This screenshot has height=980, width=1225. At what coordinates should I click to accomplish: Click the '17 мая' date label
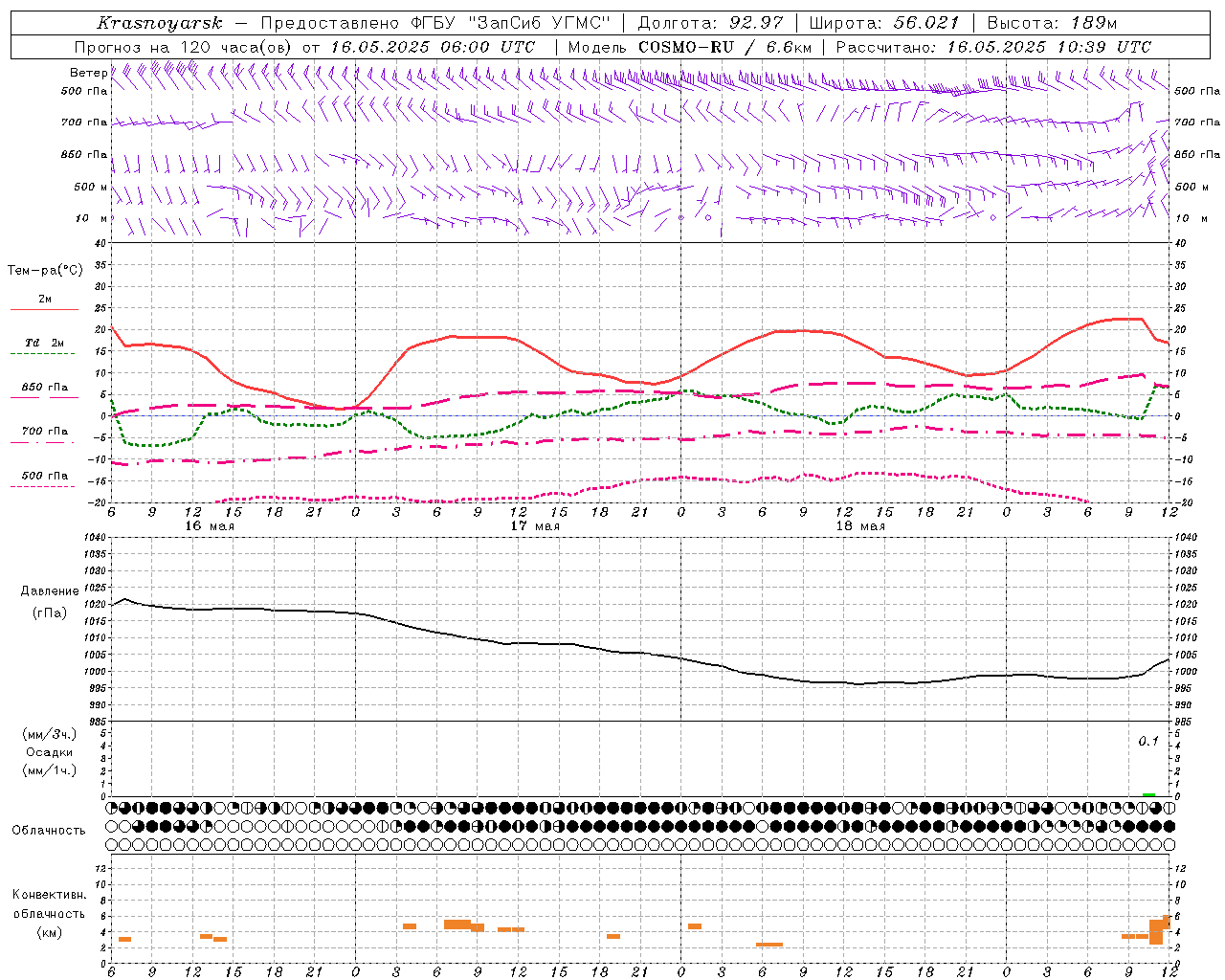tap(535, 526)
